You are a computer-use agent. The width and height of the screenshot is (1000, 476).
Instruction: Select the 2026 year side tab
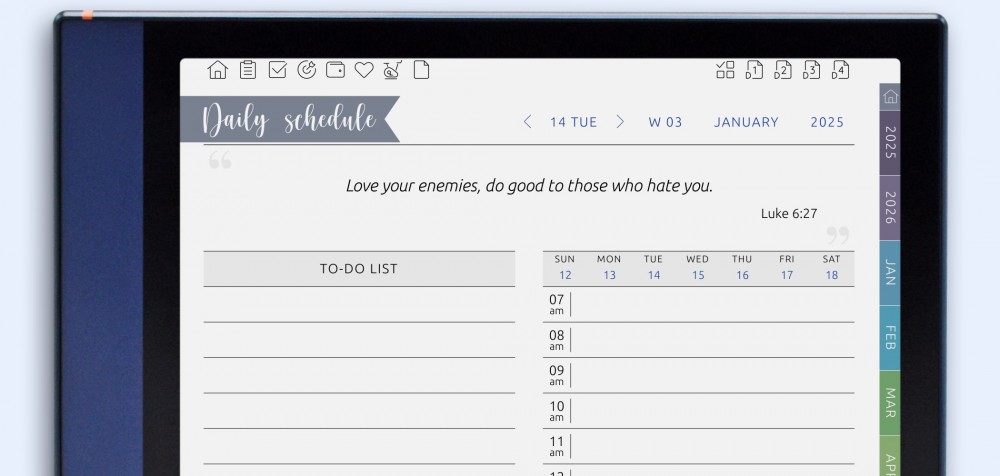click(x=889, y=207)
